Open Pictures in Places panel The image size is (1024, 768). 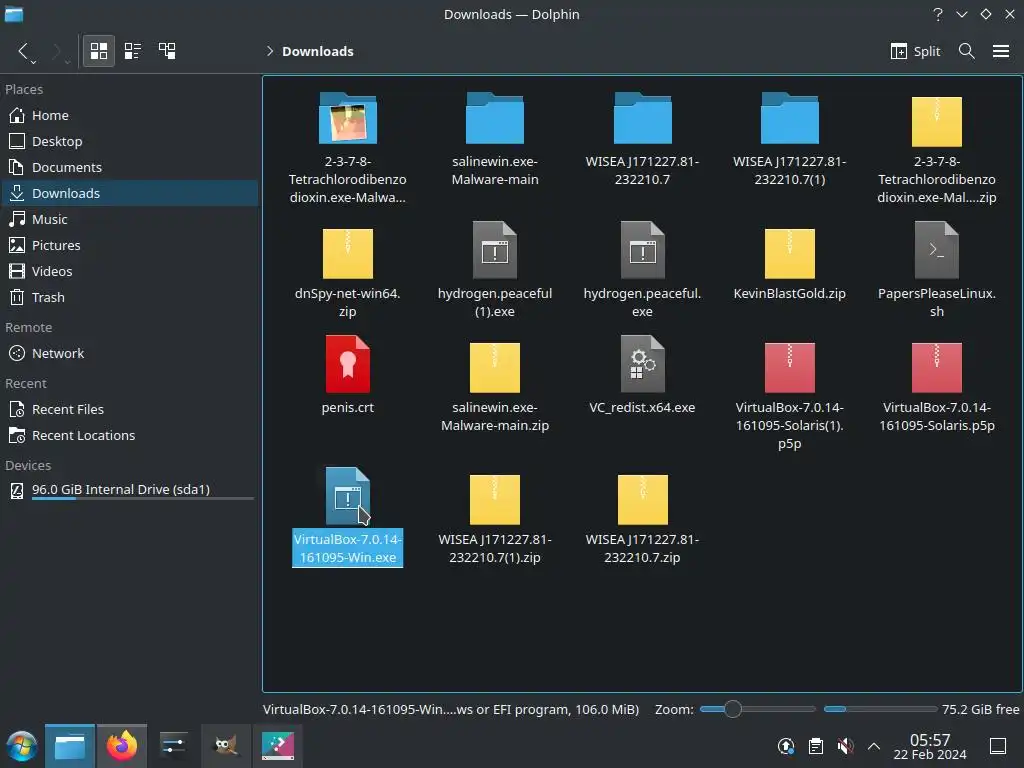coord(129,246)
